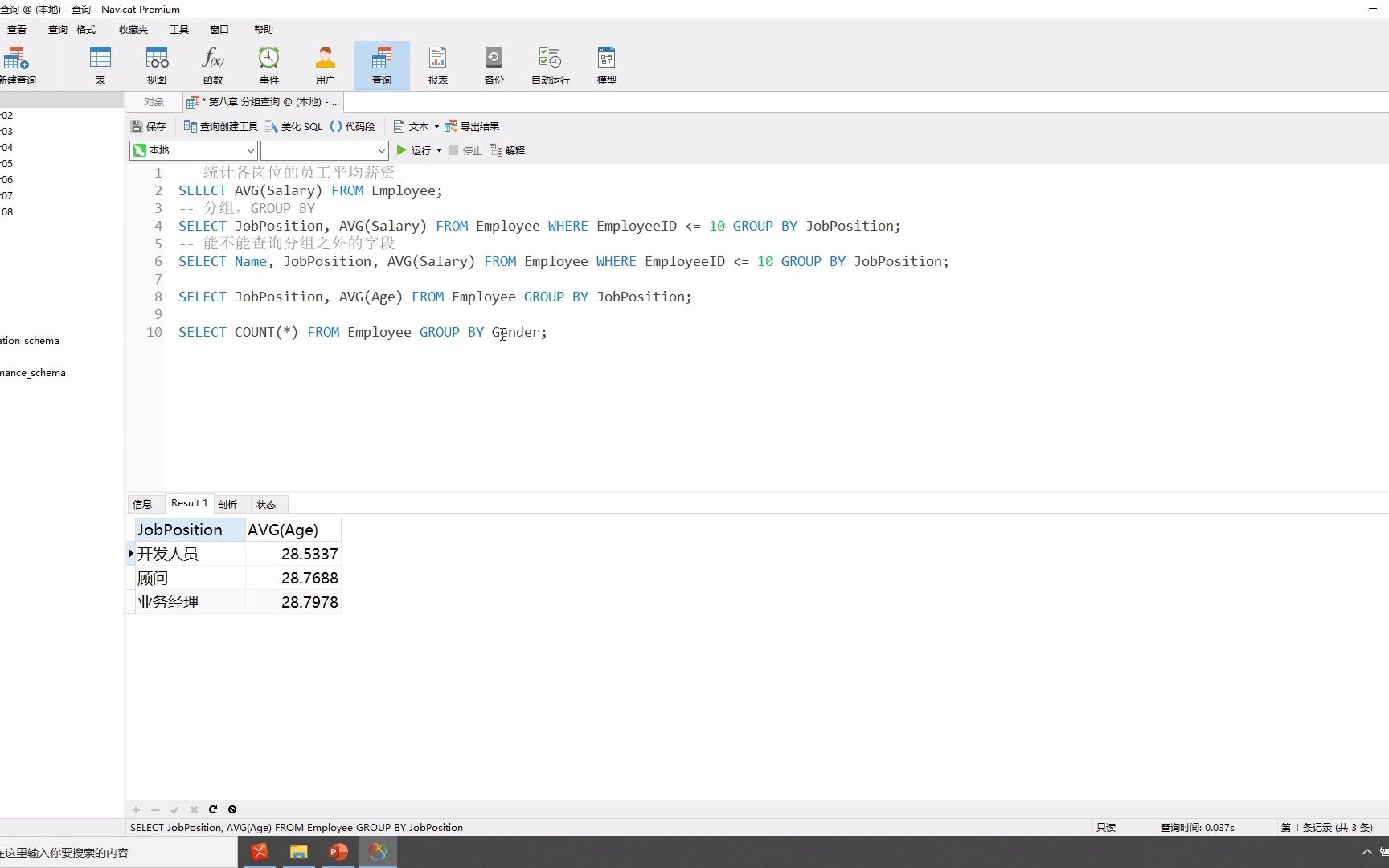Viewport: 1389px width, 868px height.
Task: Open the Function (函数) icon
Action: [x=213, y=65]
